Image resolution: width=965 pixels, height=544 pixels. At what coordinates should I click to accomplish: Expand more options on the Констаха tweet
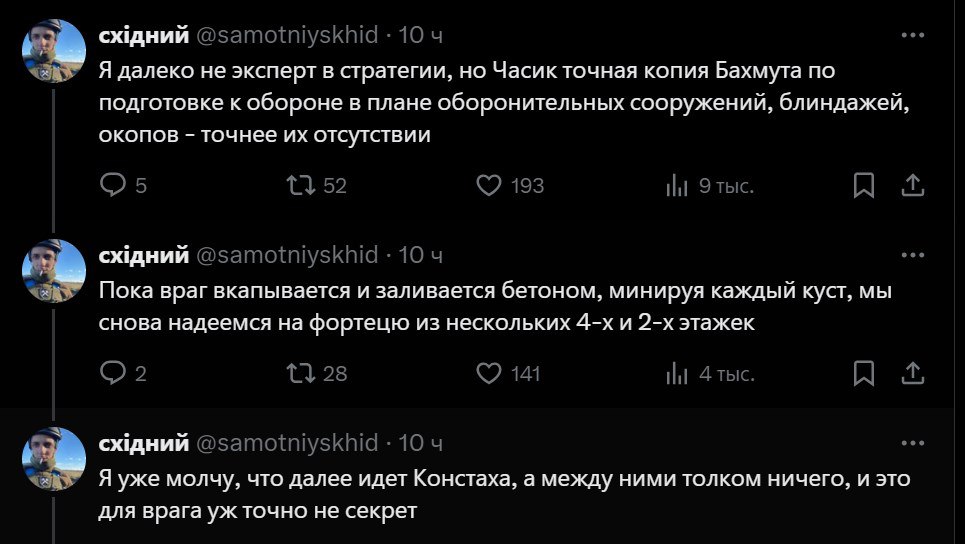(912, 442)
